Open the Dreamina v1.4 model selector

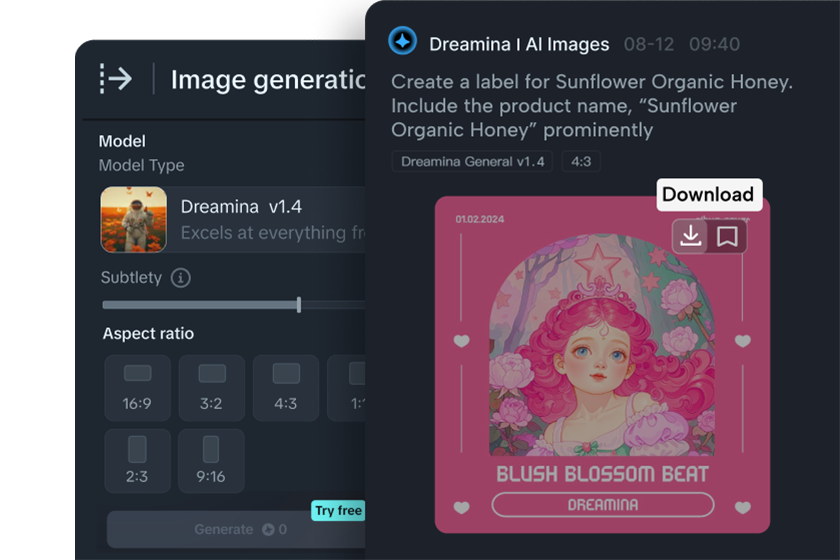pos(233,219)
